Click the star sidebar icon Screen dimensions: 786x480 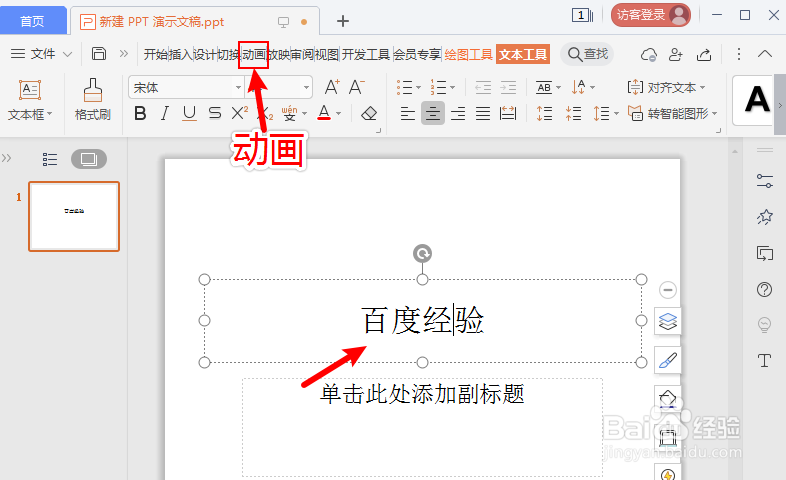764,217
